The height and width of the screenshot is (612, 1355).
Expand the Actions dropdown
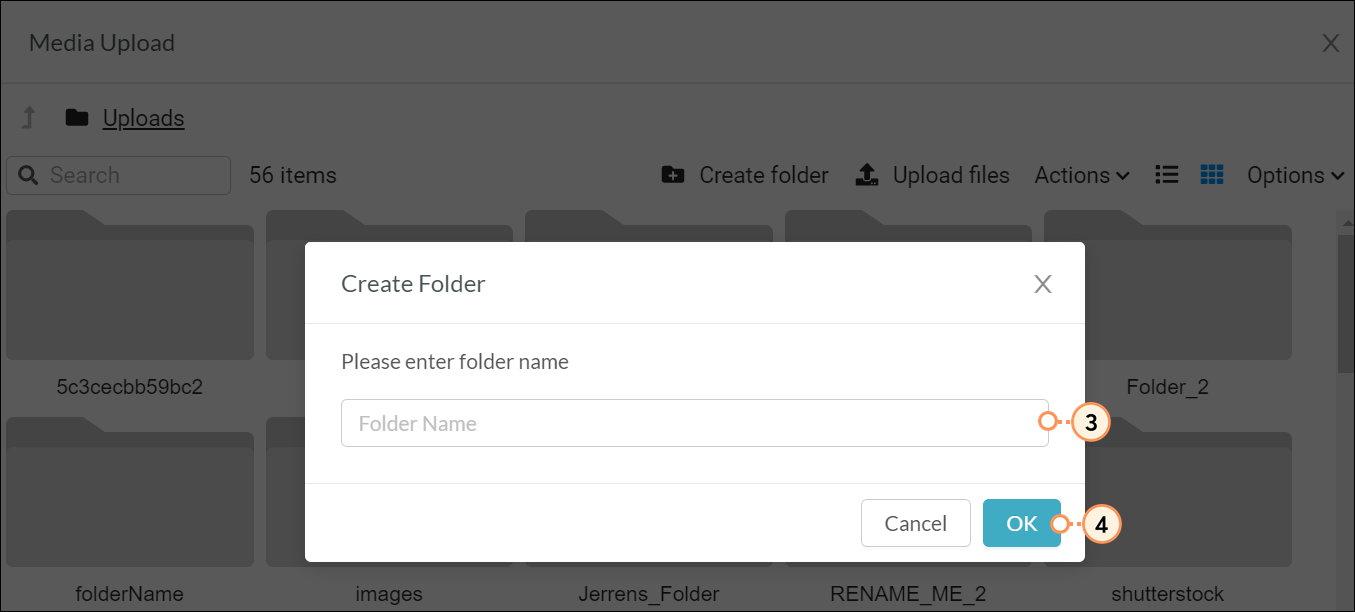click(x=1082, y=175)
